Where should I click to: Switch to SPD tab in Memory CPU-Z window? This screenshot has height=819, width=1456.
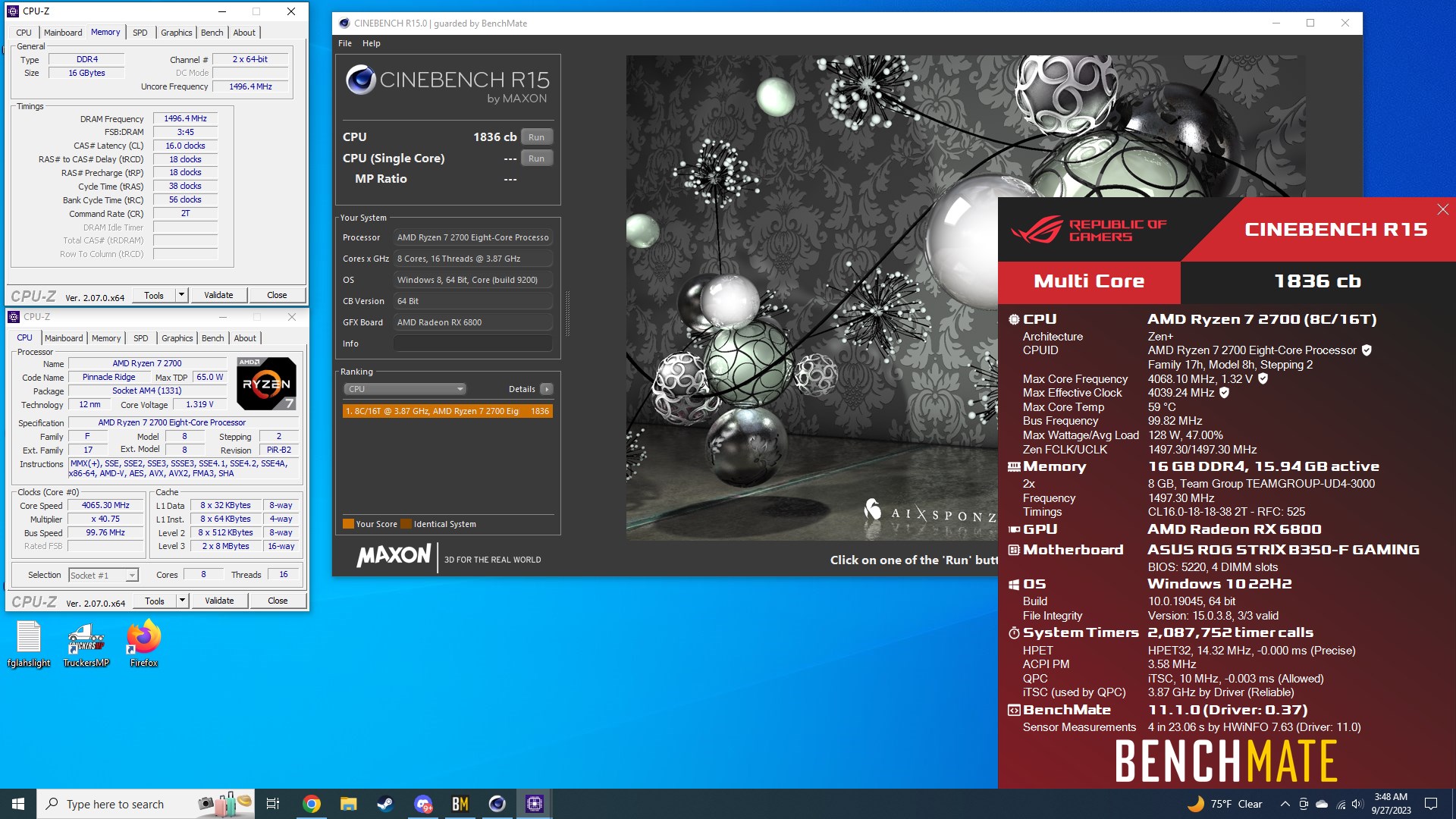(140, 33)
